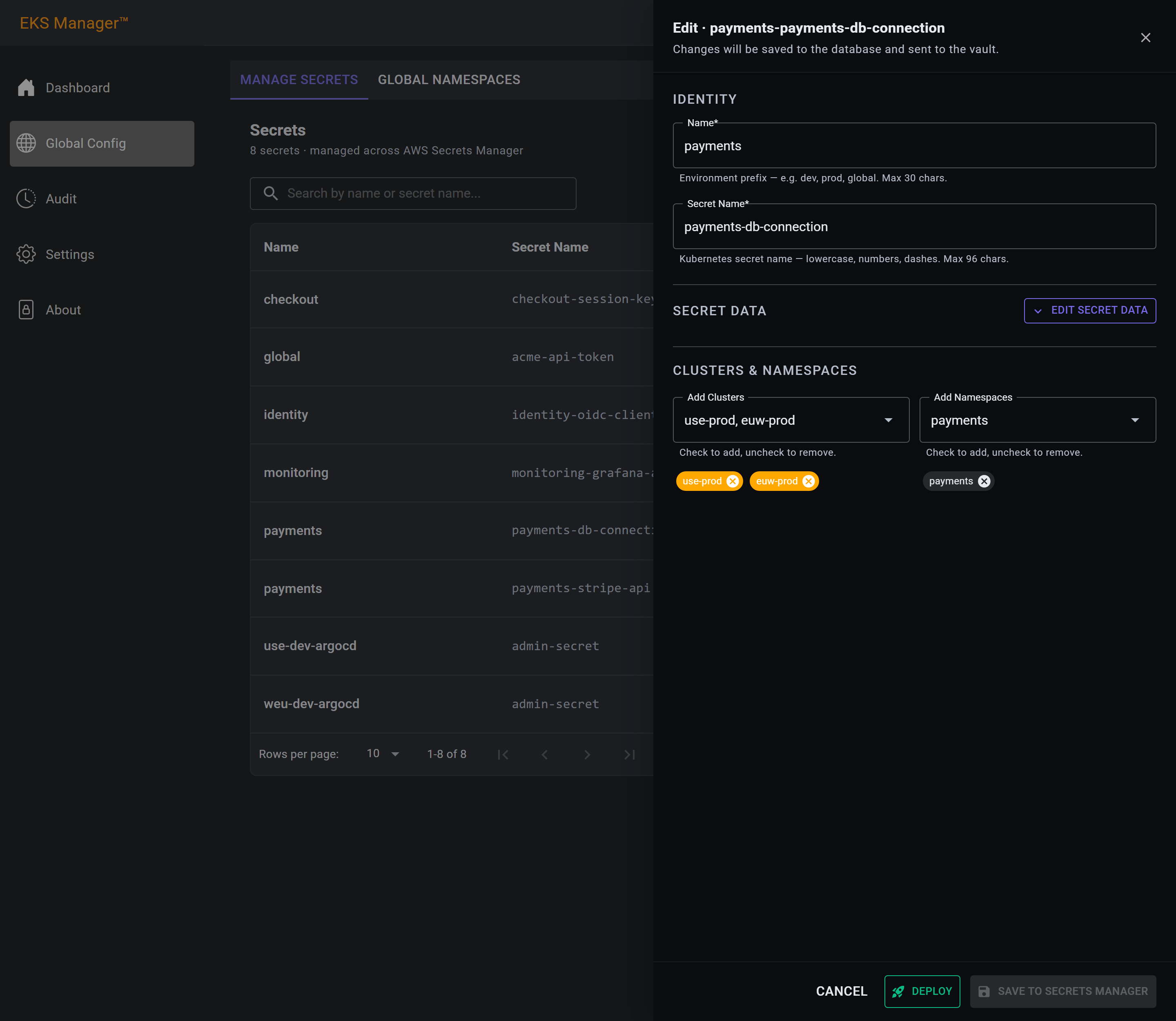
Task: Click payments-db-connection table cell
Action: tap(582, 531)
